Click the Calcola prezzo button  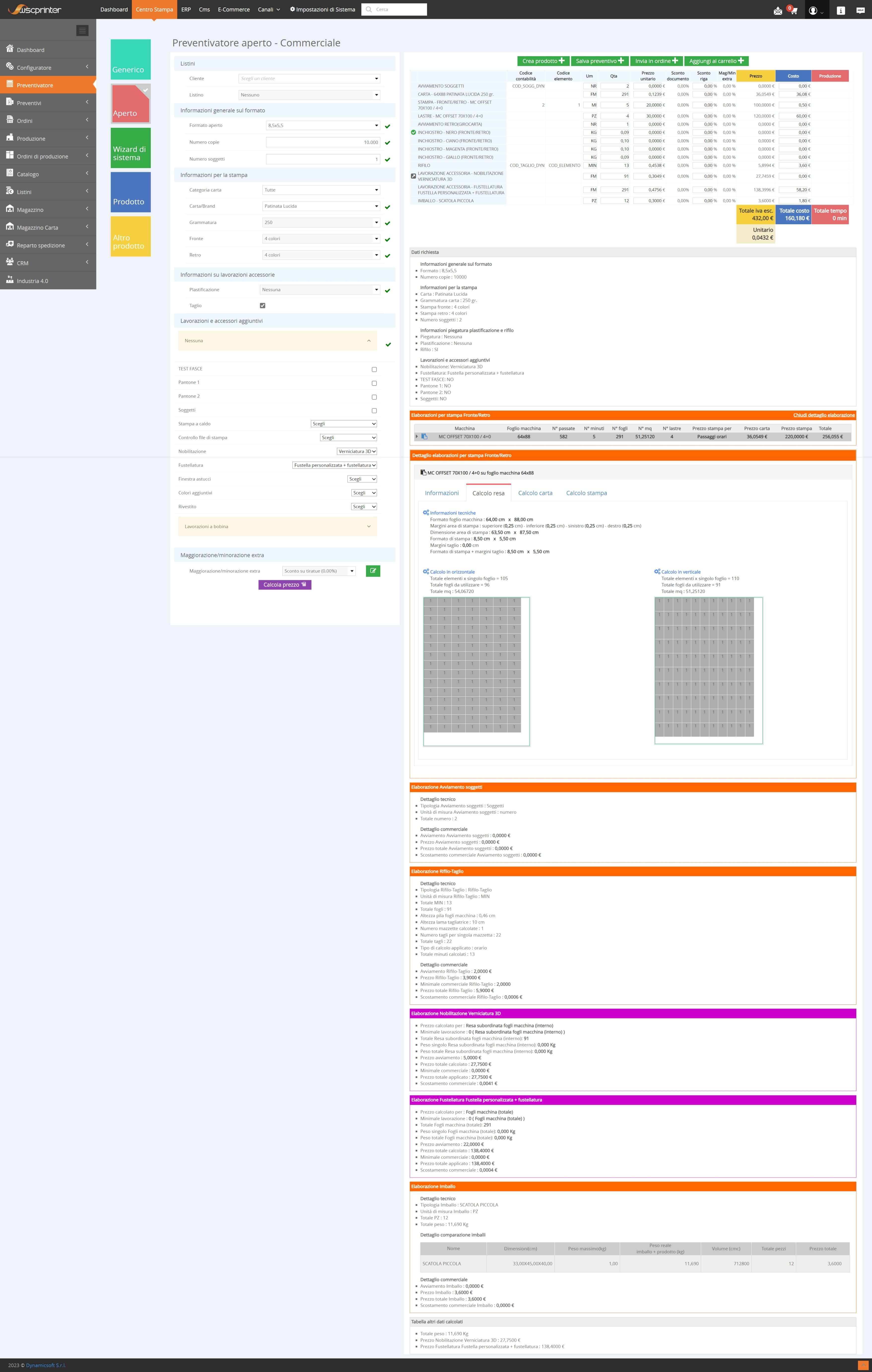click(x=285, y=585)
